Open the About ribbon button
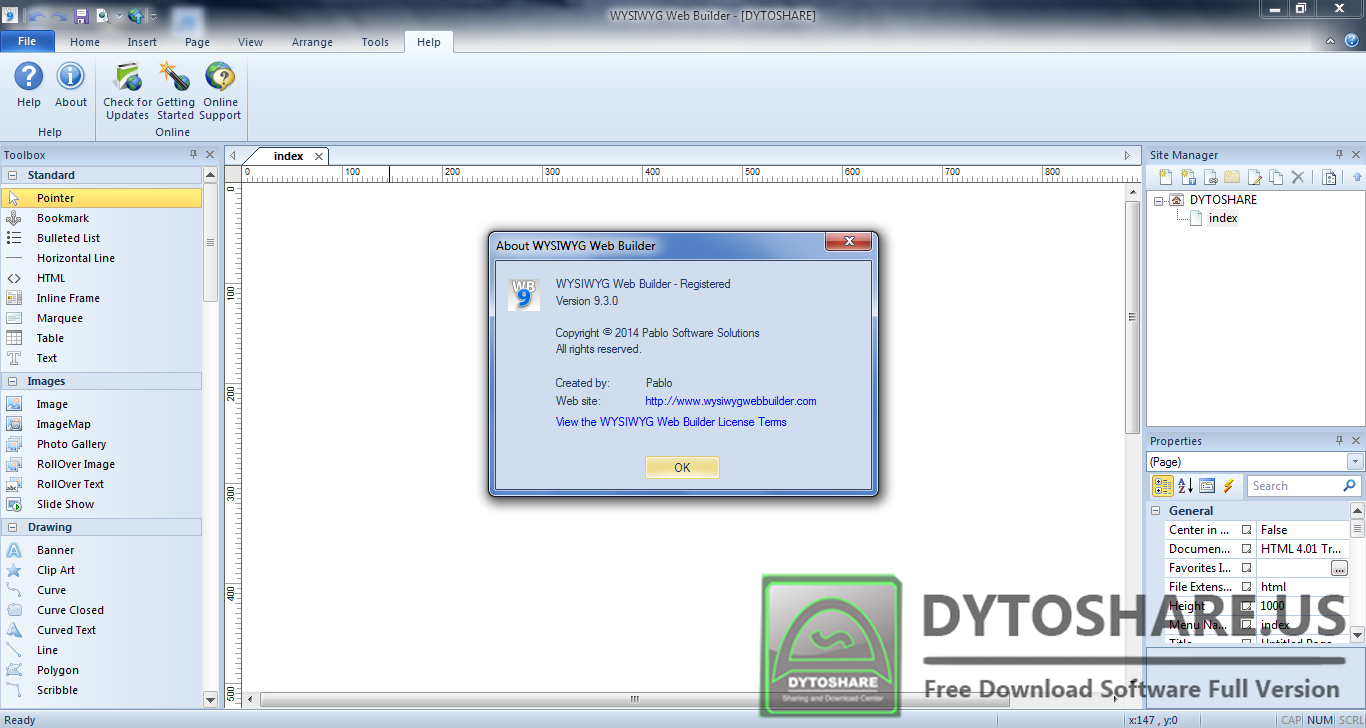 70,85
